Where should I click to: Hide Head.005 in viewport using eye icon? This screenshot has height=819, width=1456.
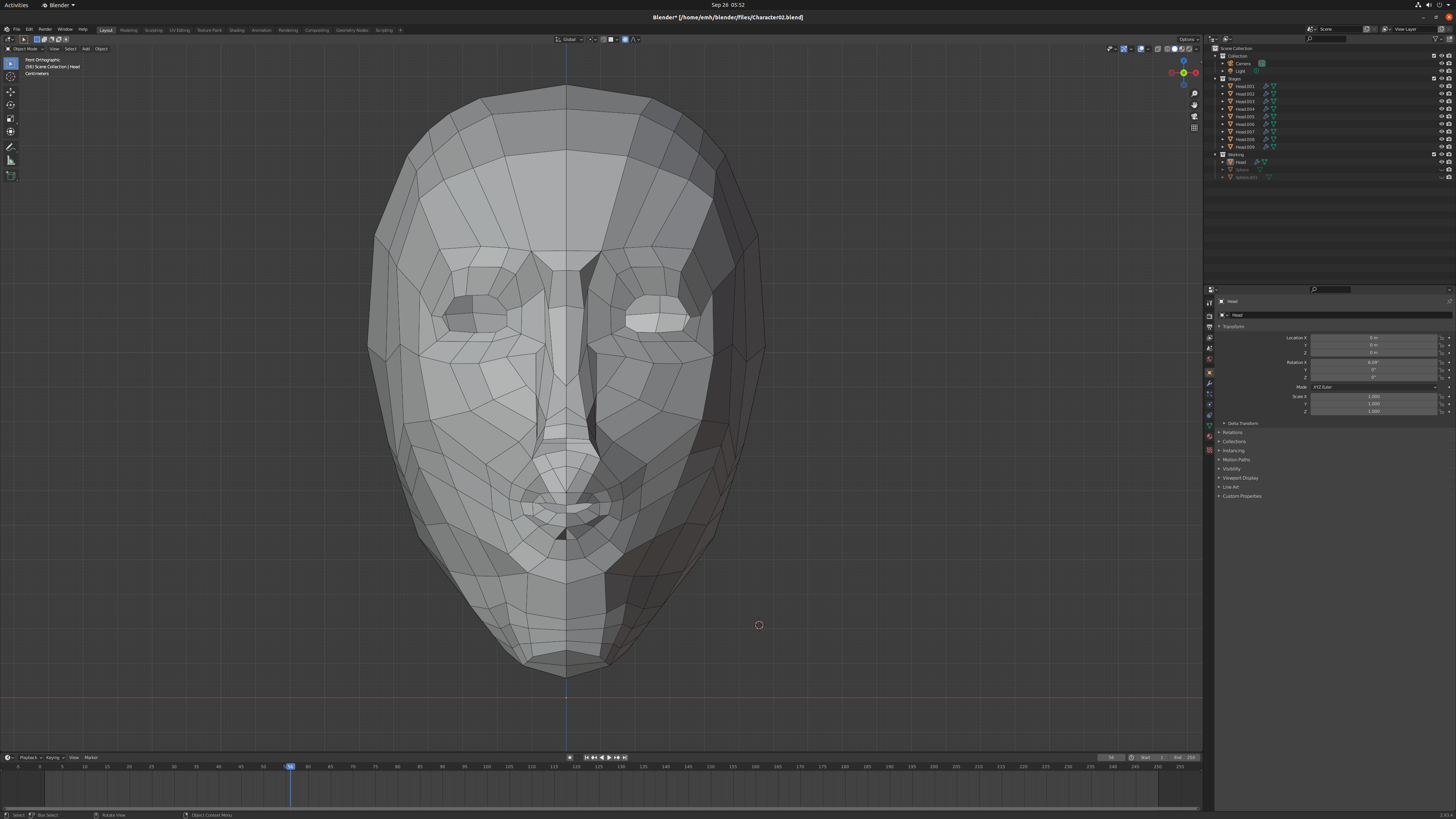click(1441, 116)
